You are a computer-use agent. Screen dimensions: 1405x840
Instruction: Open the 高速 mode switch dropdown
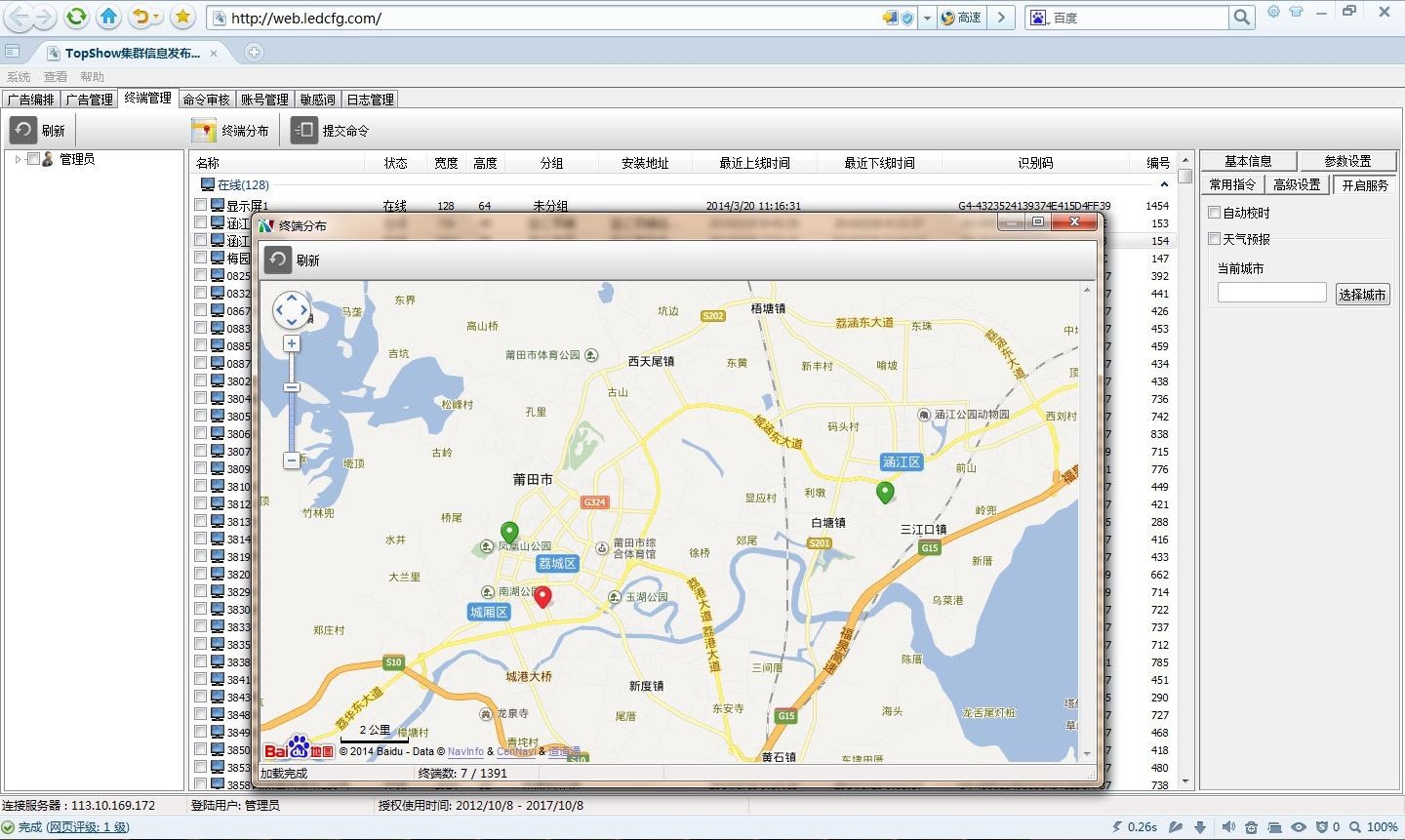[x=961, y=18]
